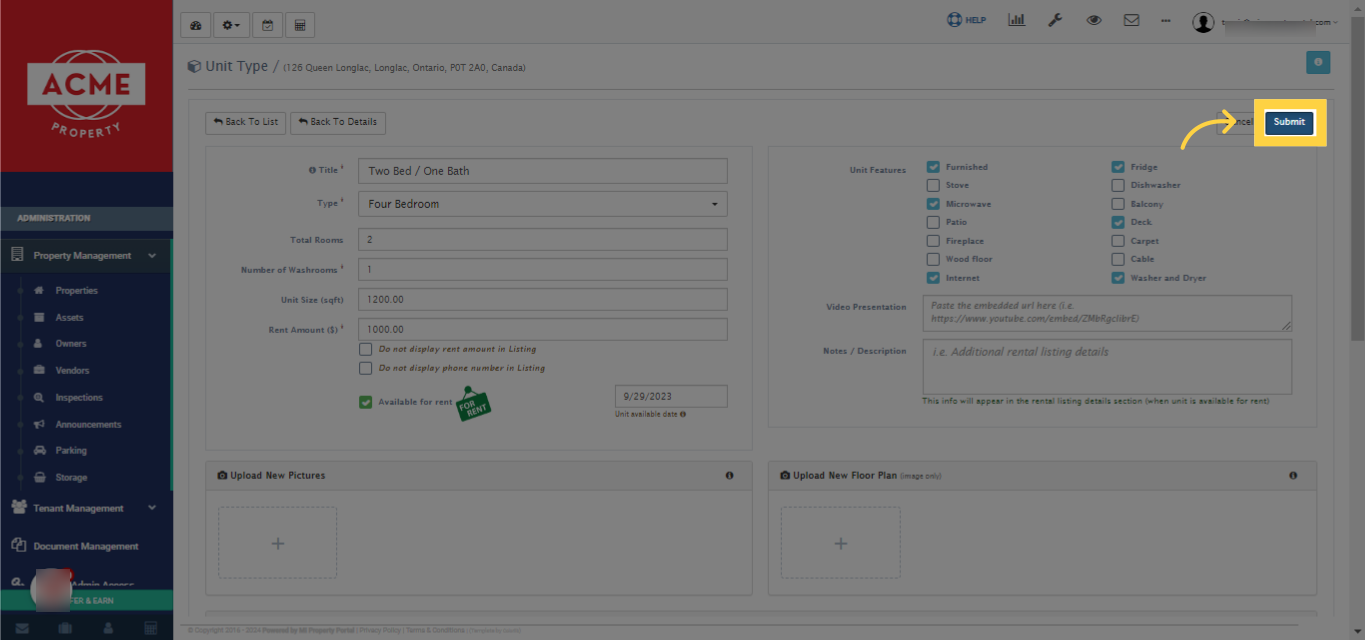Enable the Stove unit feature
This screenshot has width=1365, height=640.
click(931, 185)
